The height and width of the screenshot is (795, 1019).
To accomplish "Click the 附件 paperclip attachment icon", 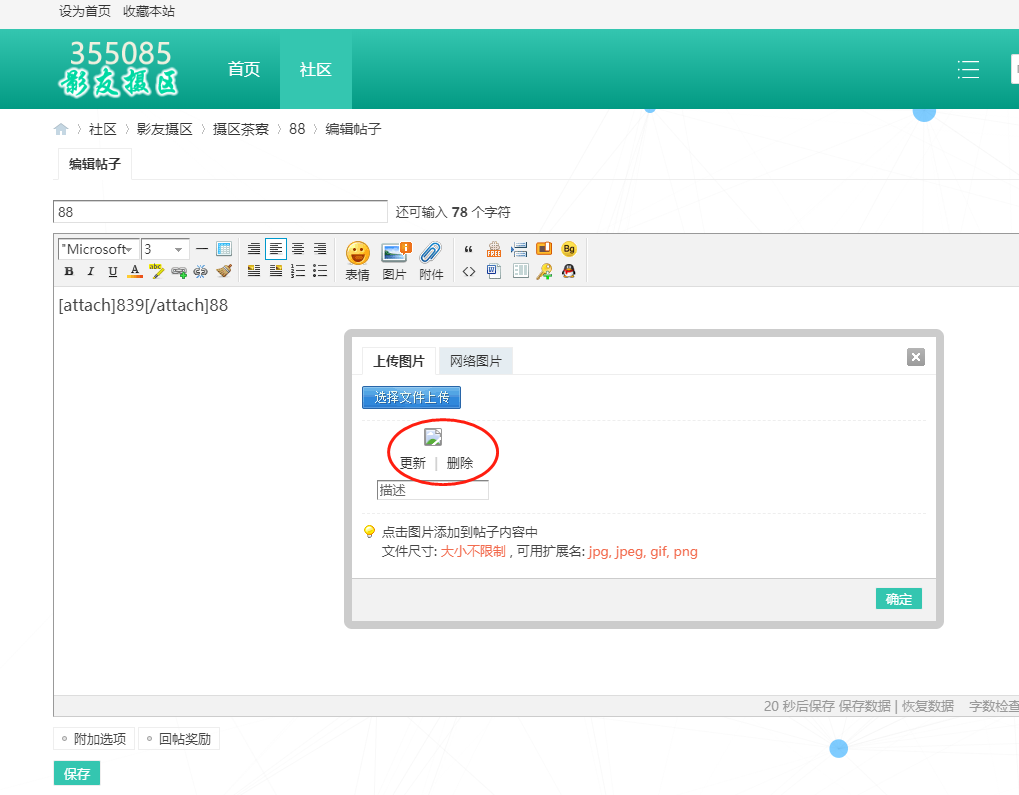I will click(x=431, y=260).
